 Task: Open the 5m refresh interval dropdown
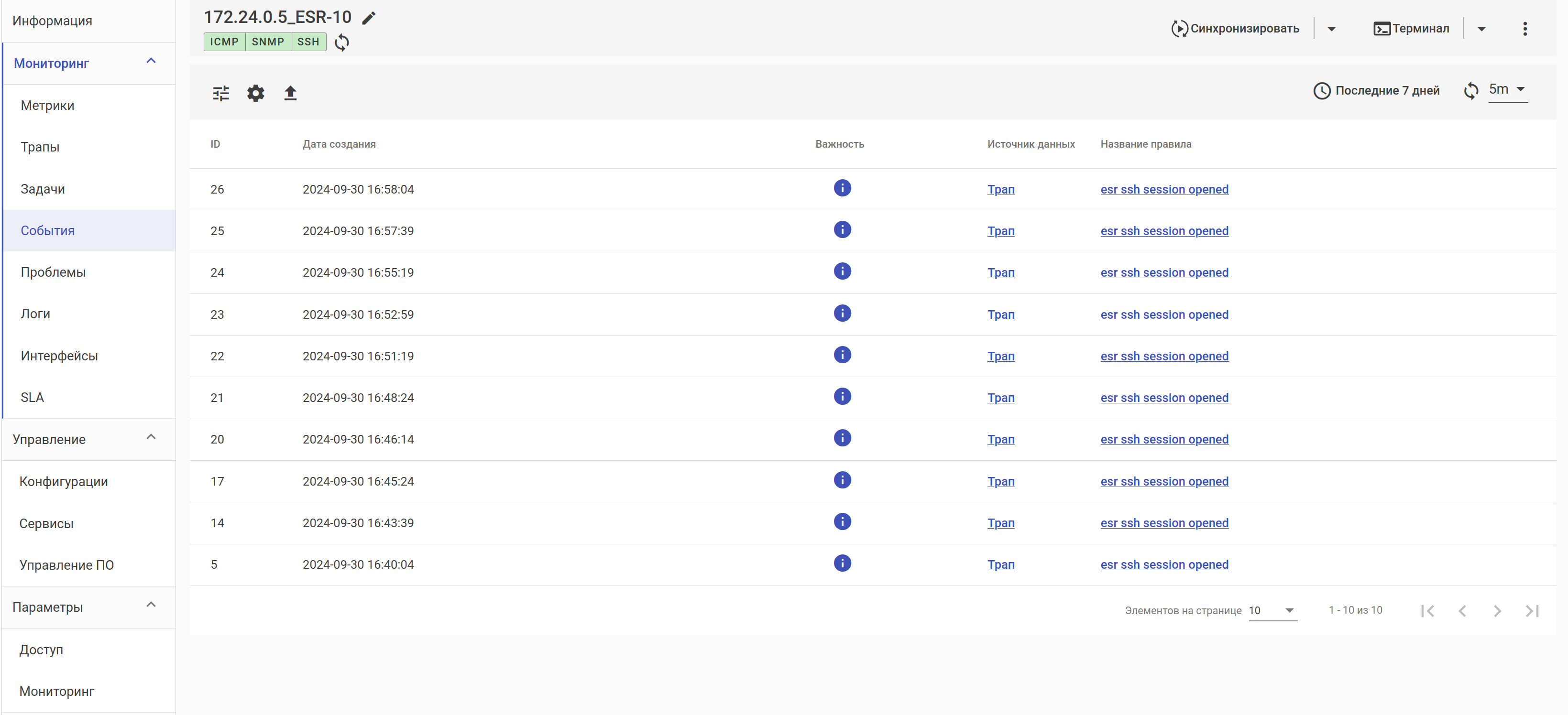click(1507, 90)
